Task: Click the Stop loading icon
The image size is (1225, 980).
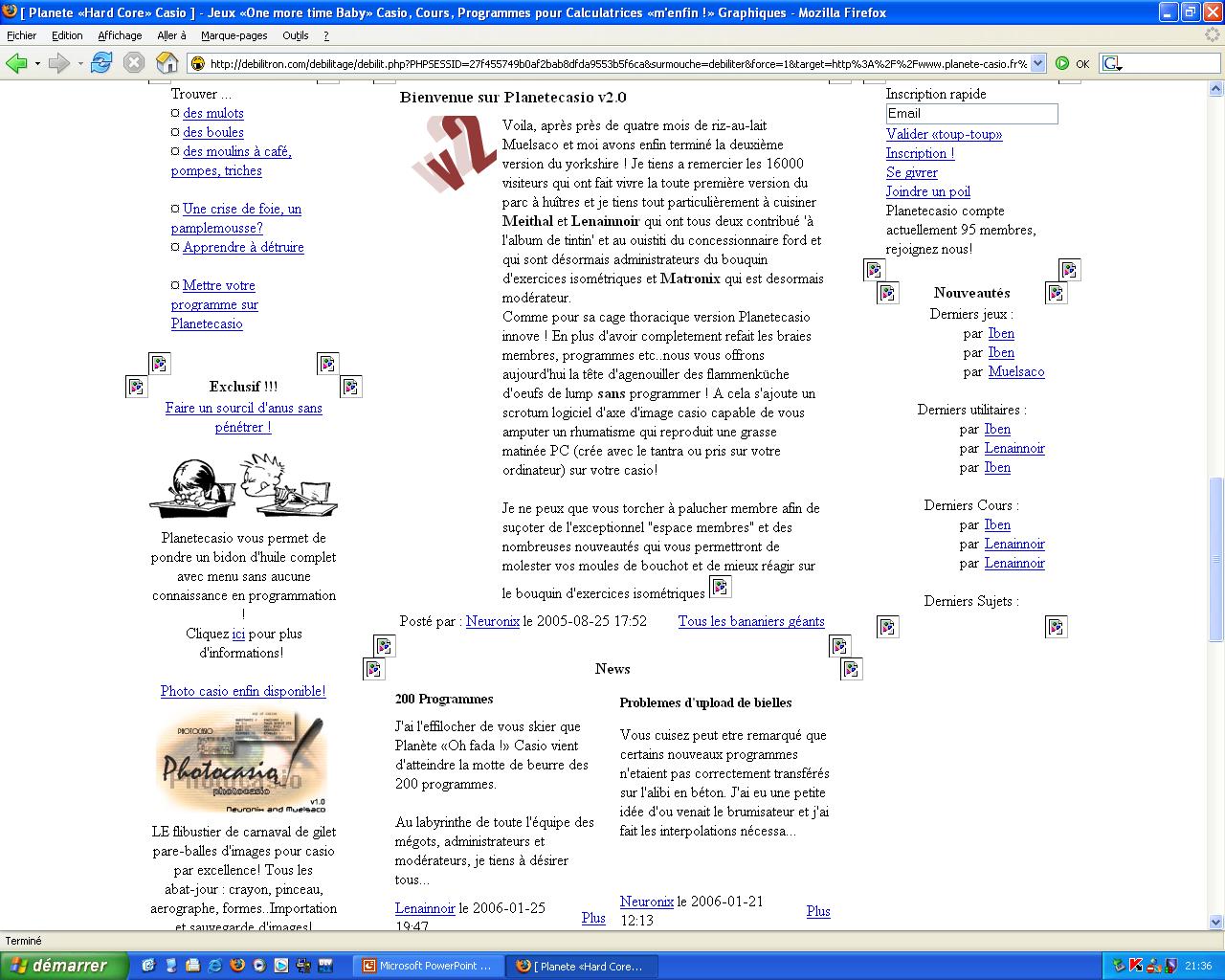Action: (x=134, y=63)
